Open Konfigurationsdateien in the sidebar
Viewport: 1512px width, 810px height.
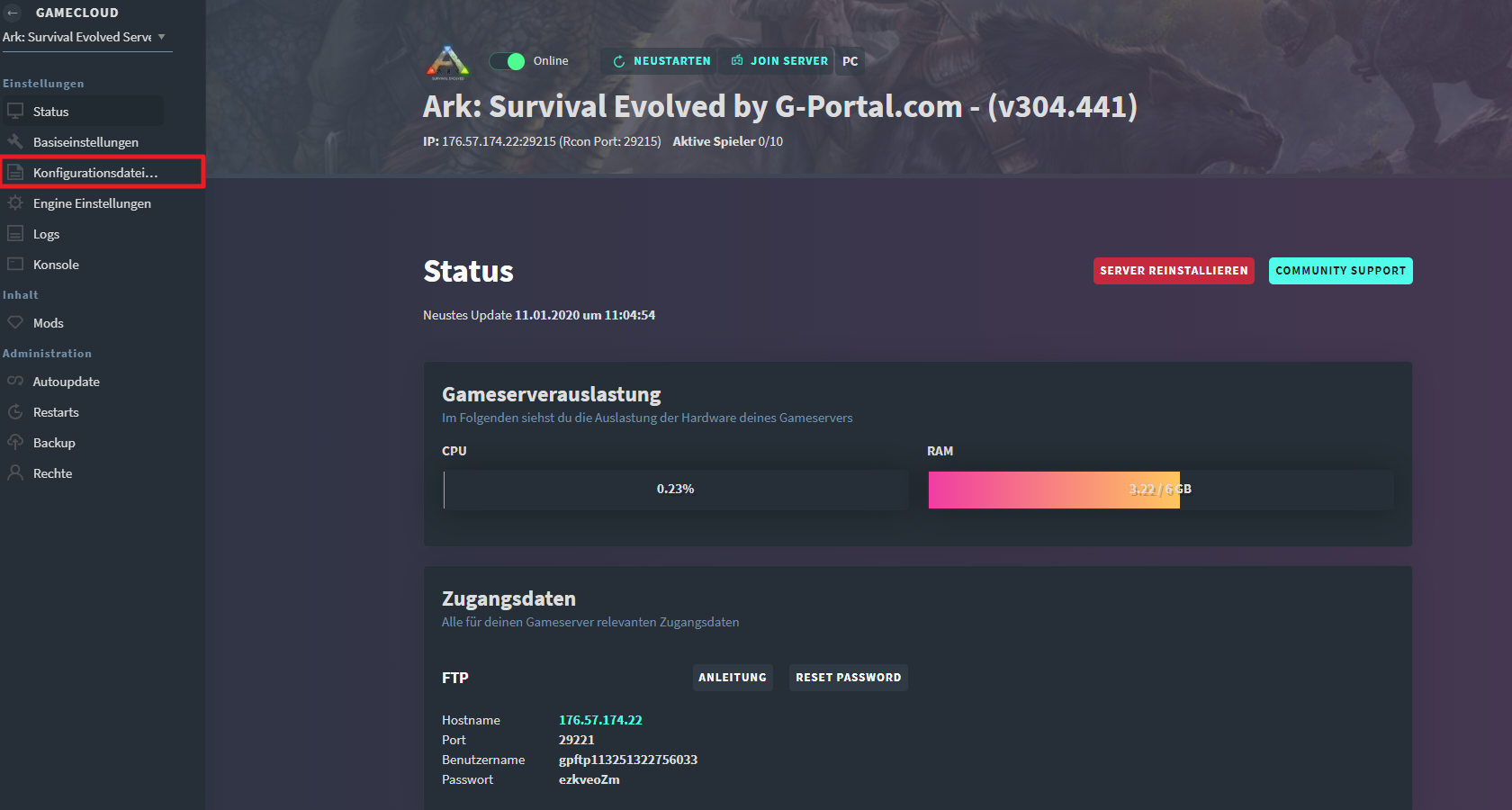tap(95, 173)
